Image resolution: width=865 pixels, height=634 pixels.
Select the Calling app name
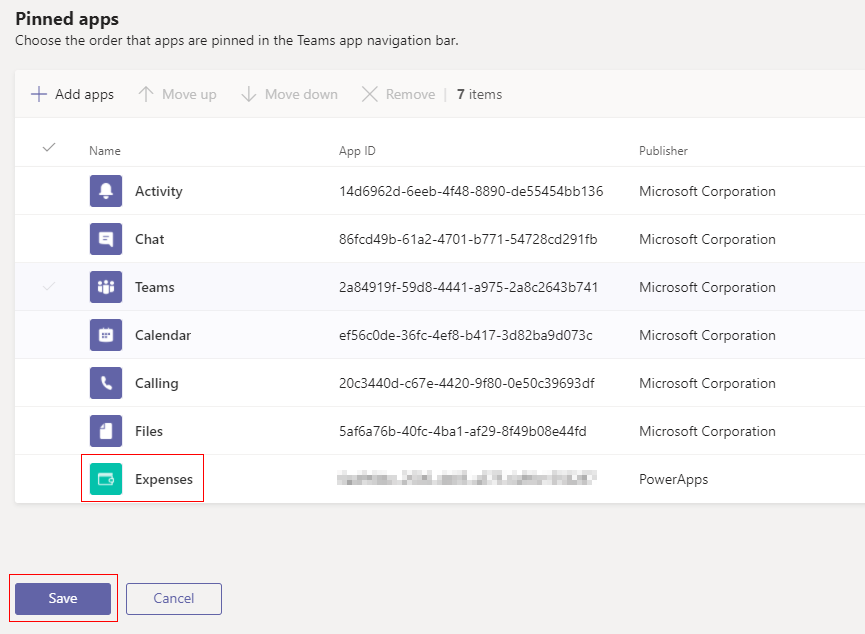coord(157,383)
